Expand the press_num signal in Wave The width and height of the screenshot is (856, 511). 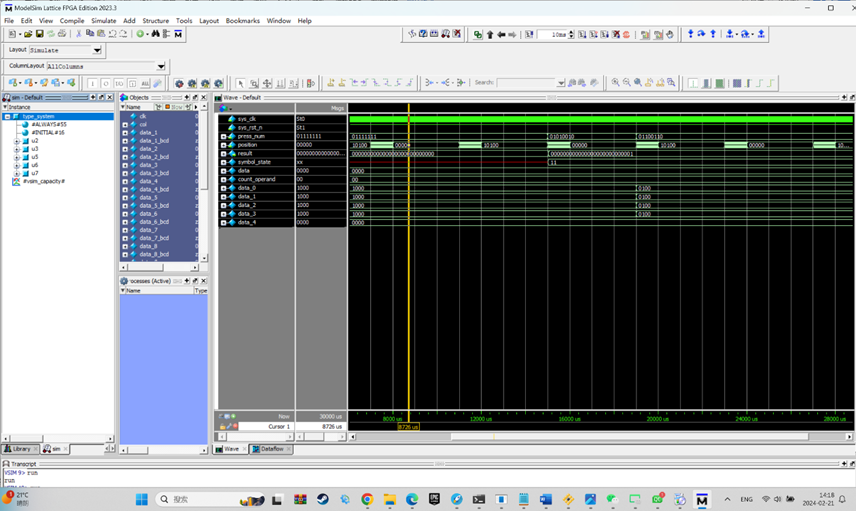pyautogui.click(x=223, y=136)
